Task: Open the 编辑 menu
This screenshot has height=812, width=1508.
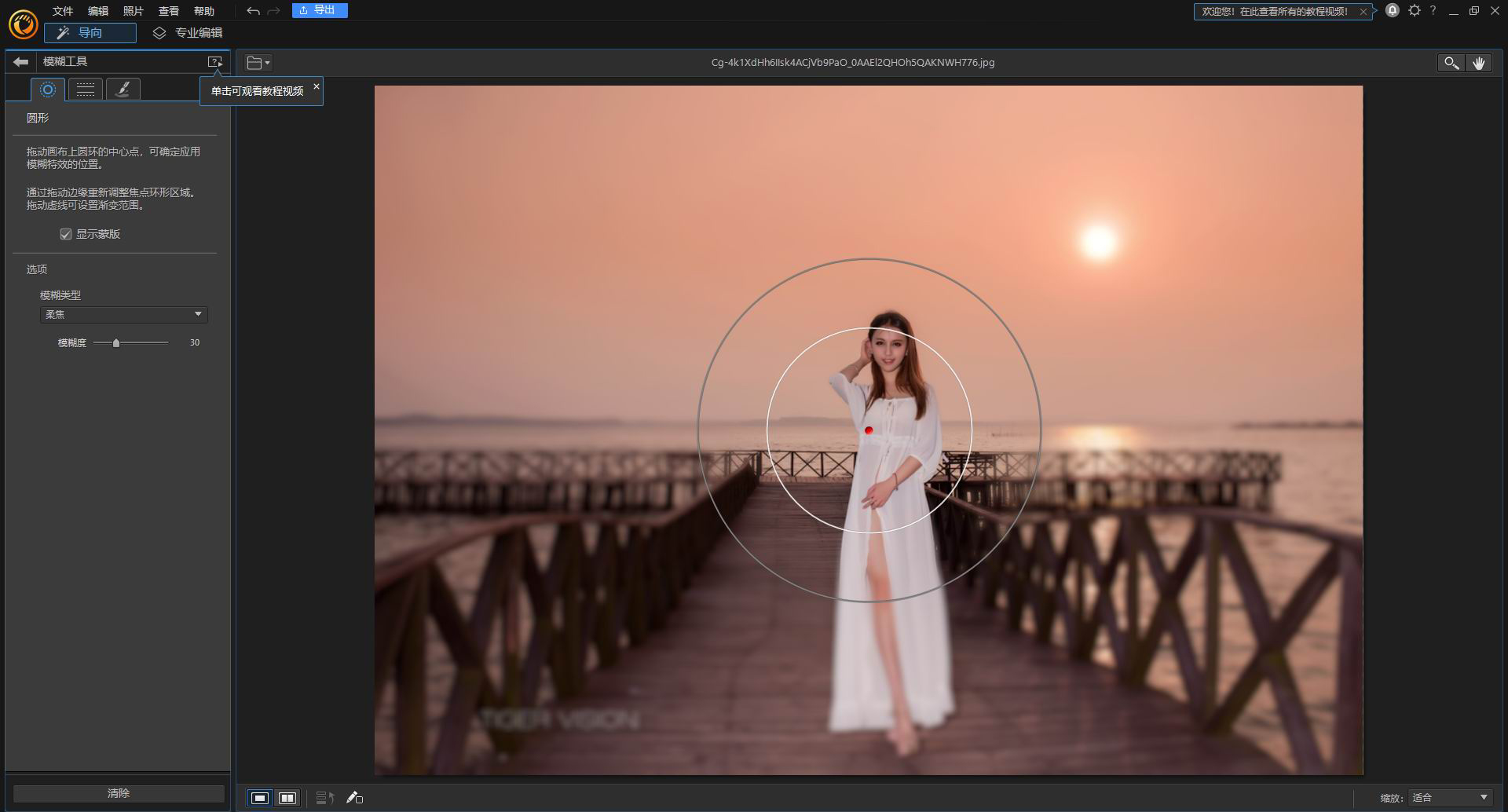Action: tap(98, 11)
